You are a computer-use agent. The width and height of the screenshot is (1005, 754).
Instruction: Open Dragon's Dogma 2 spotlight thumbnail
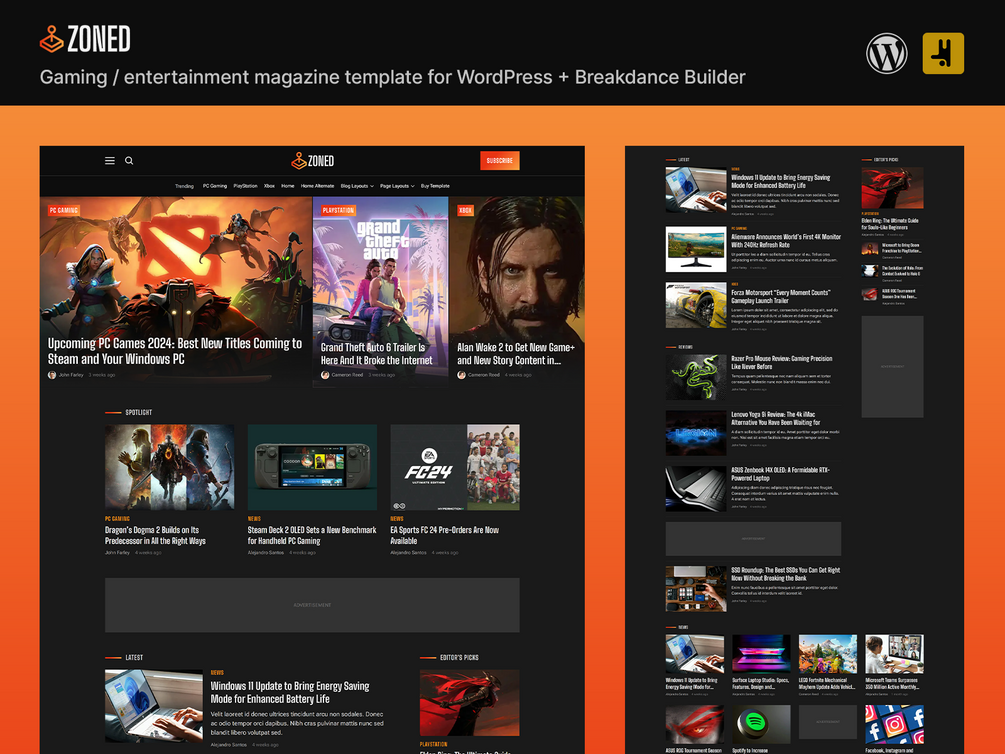(x=169, y=467)
